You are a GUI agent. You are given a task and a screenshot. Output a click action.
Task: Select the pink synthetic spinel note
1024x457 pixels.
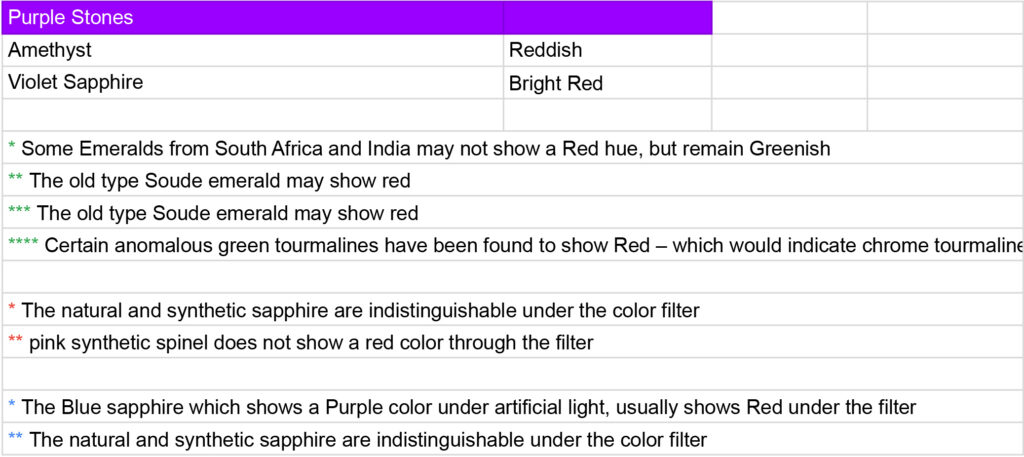(310, 343)
